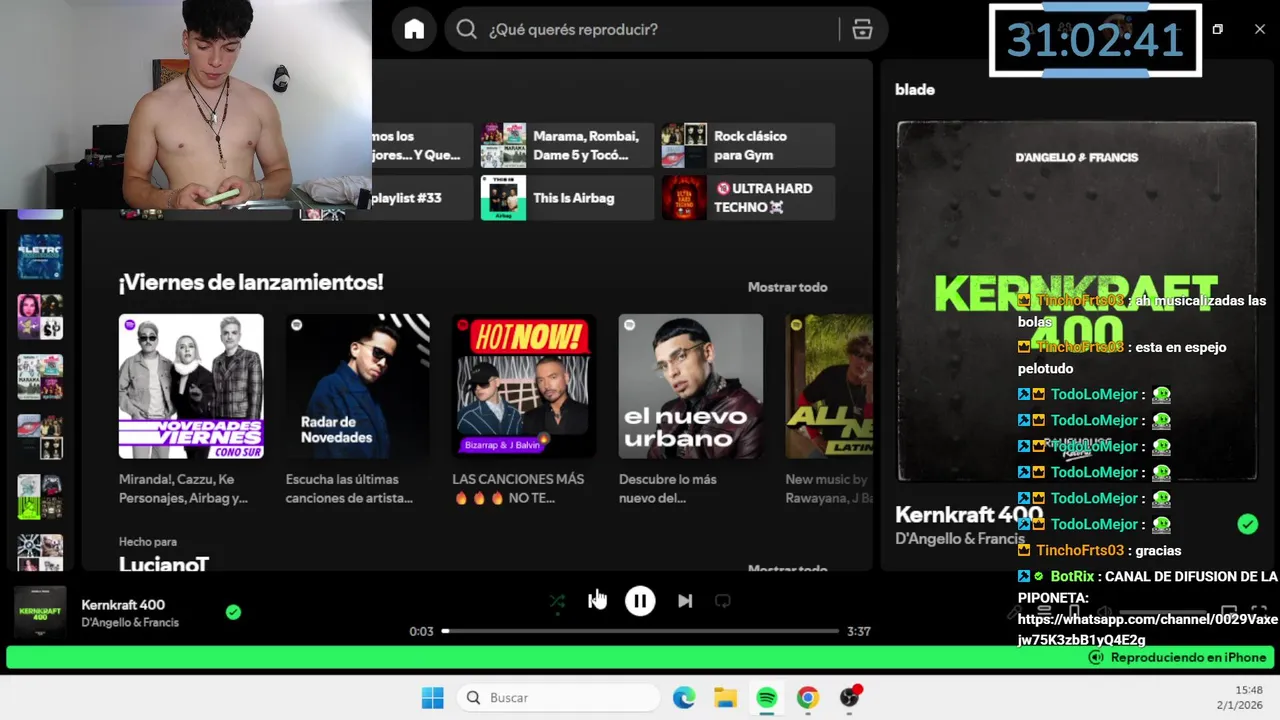Open the el nuevo urbano cover

pyautogui.click(x=691, y=386)
